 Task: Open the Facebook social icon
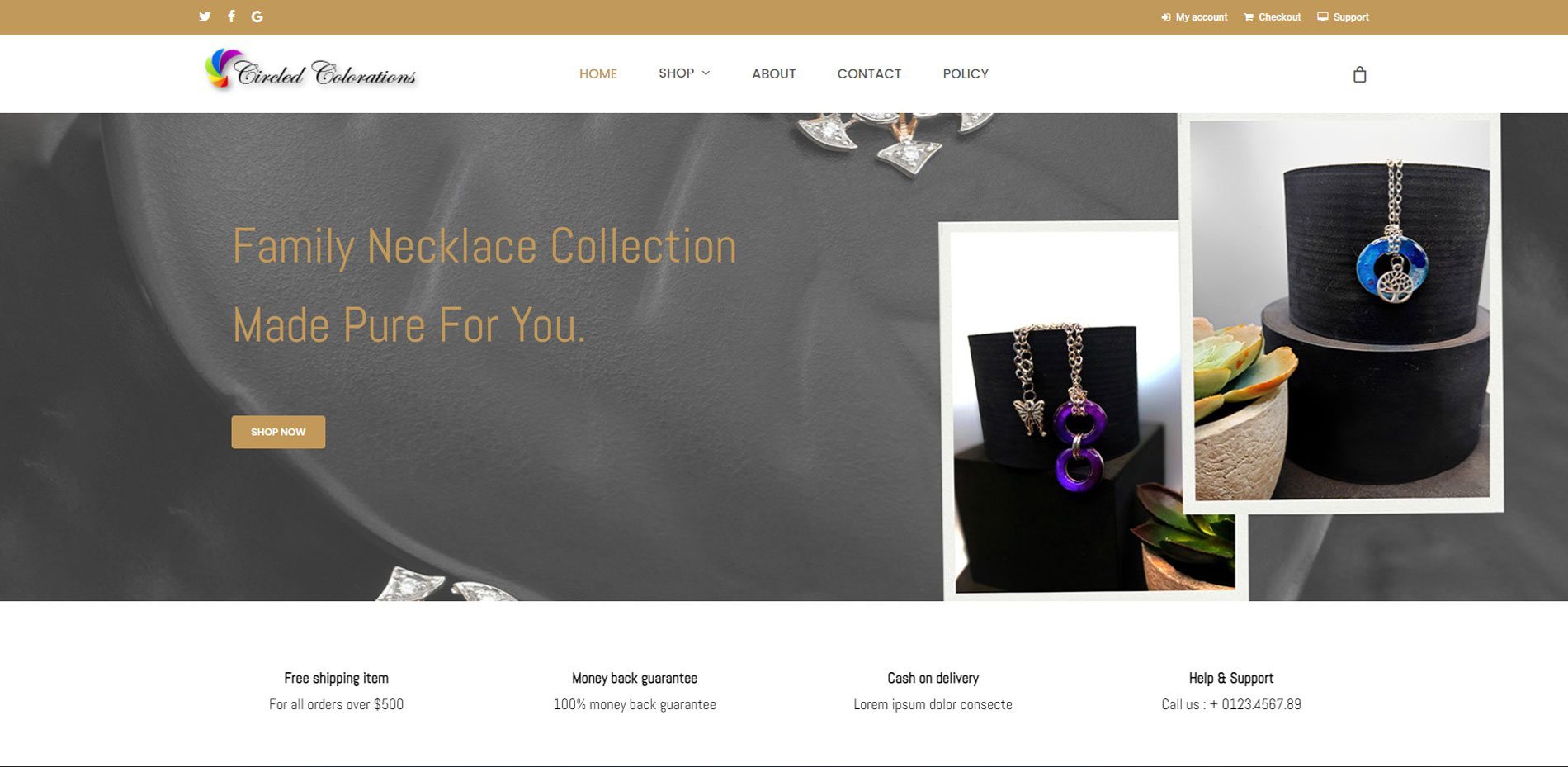click(232, 17)
